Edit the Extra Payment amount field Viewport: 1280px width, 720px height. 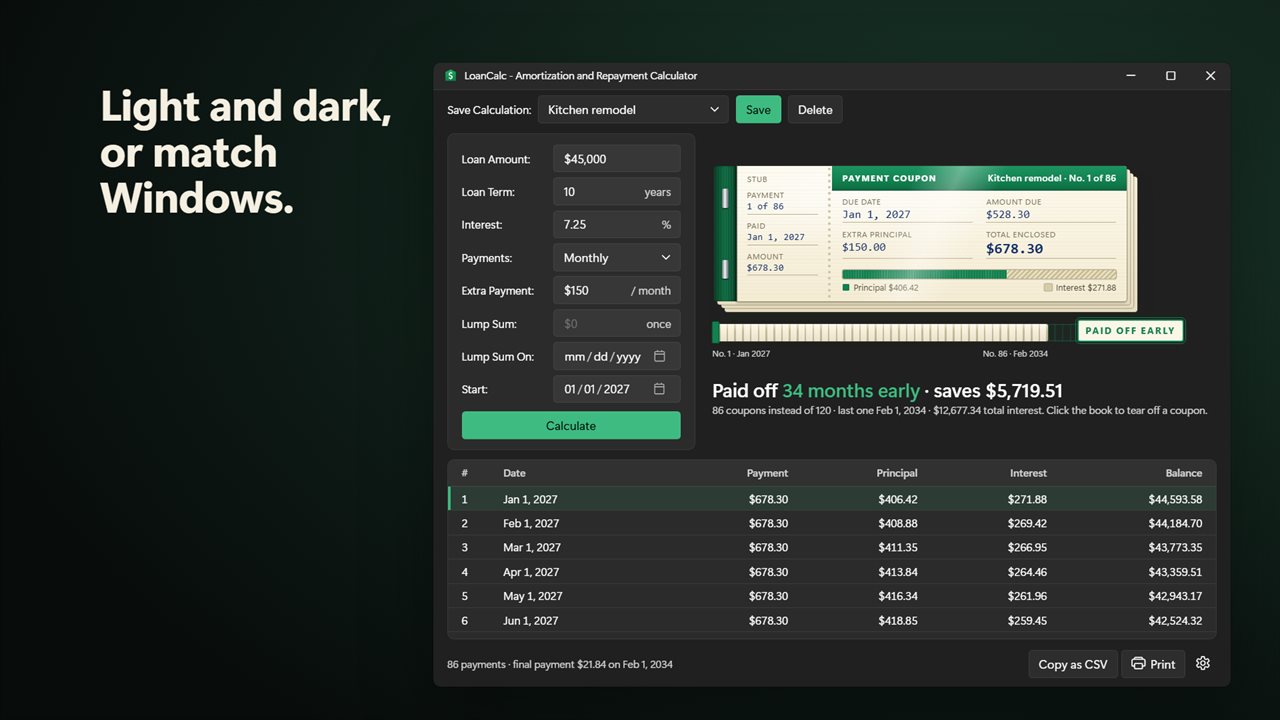[617, 291]
